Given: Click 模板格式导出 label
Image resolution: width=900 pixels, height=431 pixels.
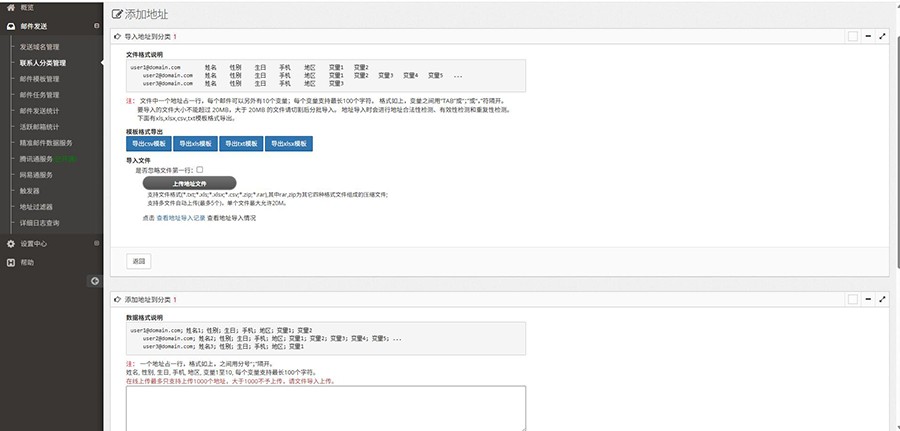Looking at the screenshot, I should click(x=144, y=131).
